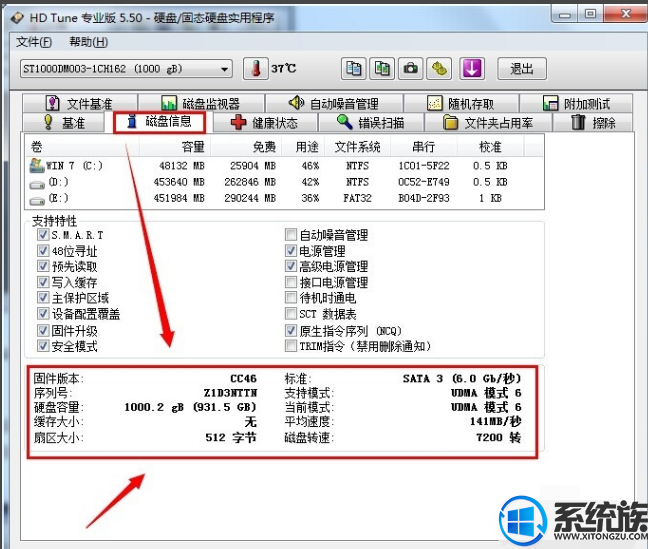648x549 pixels.
Task: Toggle the 电源管理 checkbox
Action: (x=291, y=251)
